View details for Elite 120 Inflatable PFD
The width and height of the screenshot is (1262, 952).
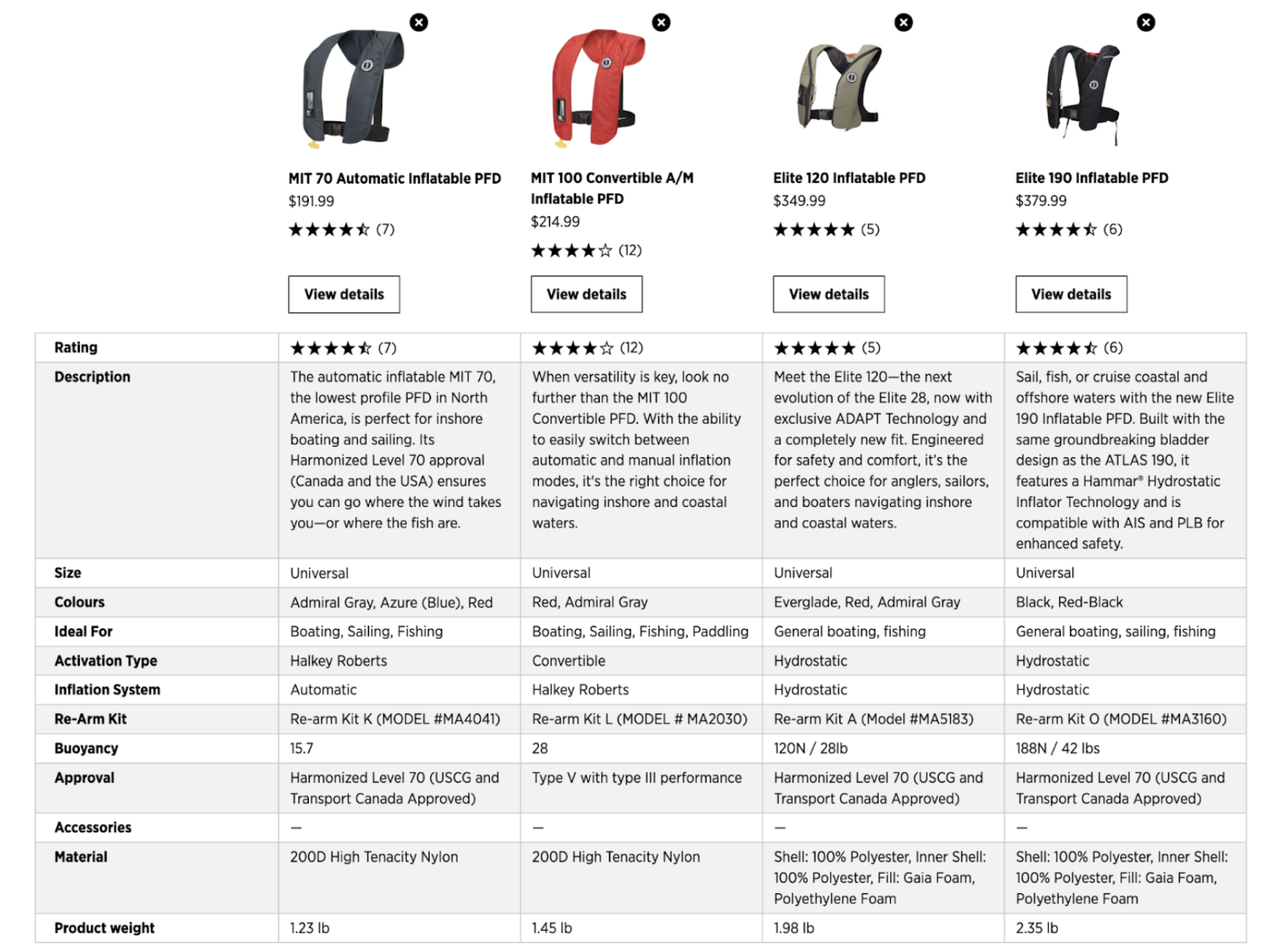829,294
